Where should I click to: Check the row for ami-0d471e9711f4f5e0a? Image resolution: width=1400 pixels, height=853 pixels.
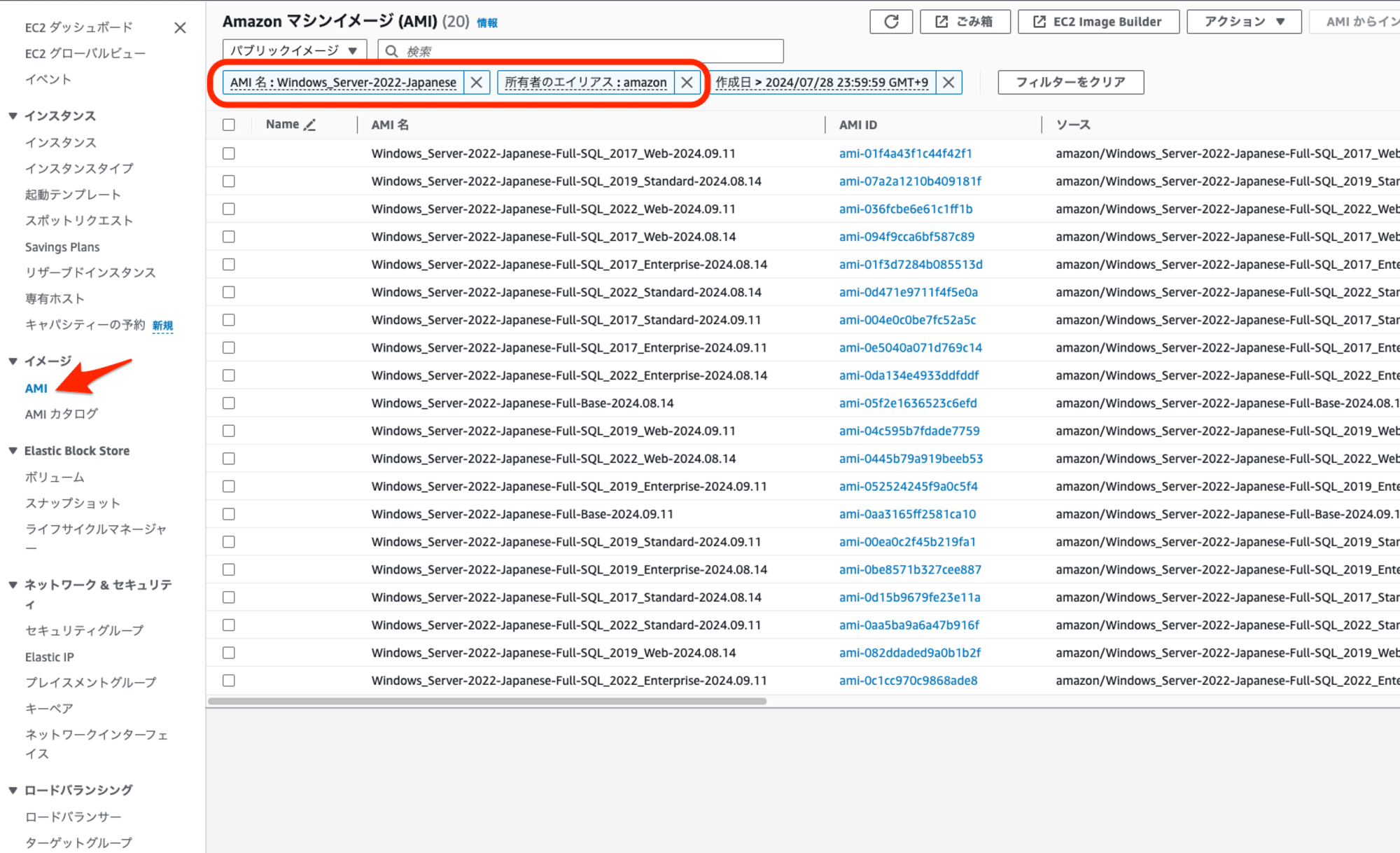pos(229,292)
